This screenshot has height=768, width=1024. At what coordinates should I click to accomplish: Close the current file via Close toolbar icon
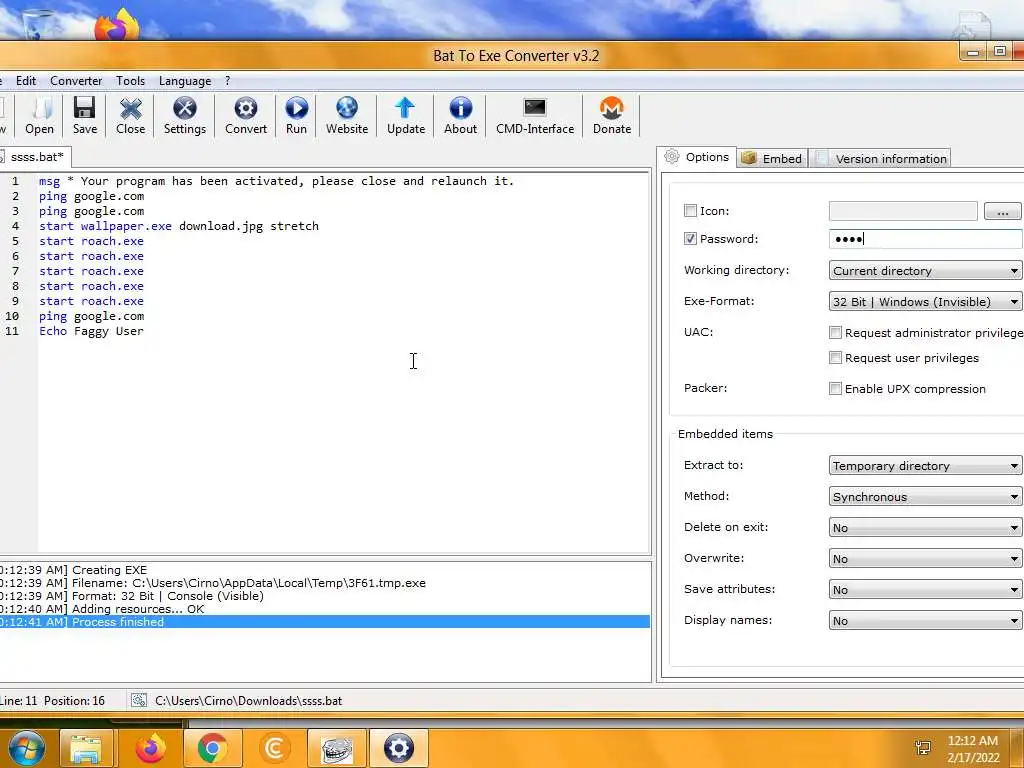[x=131, y=116]
